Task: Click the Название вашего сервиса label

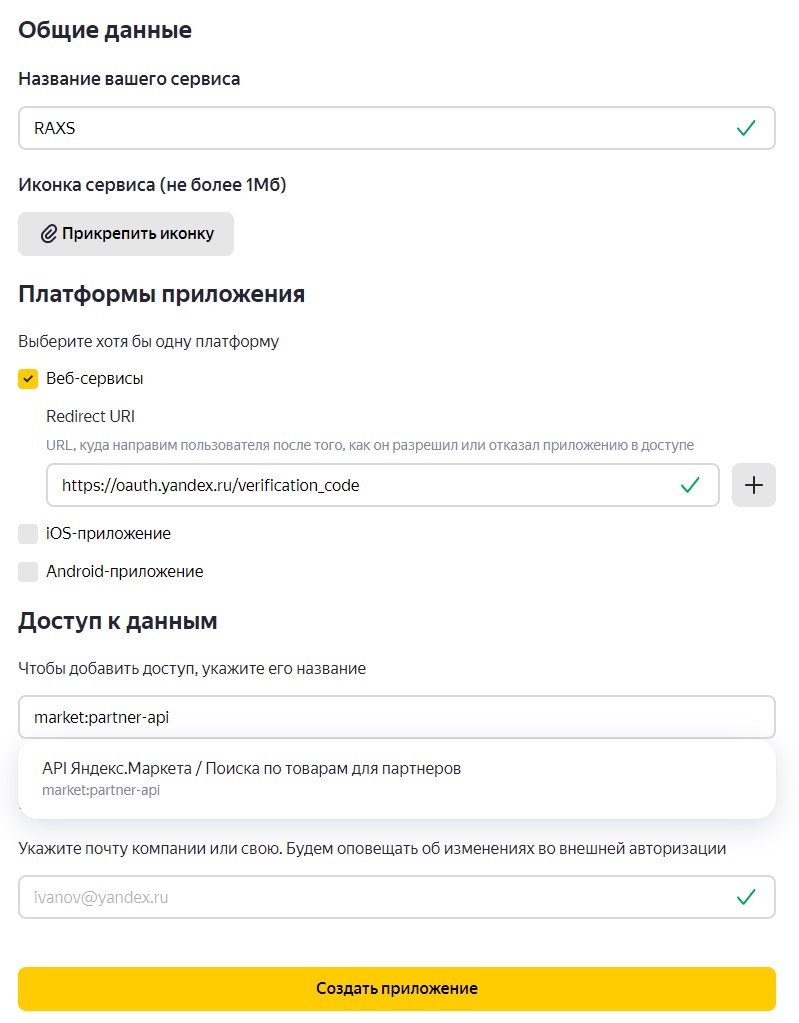Action: [x=129, y=78]
